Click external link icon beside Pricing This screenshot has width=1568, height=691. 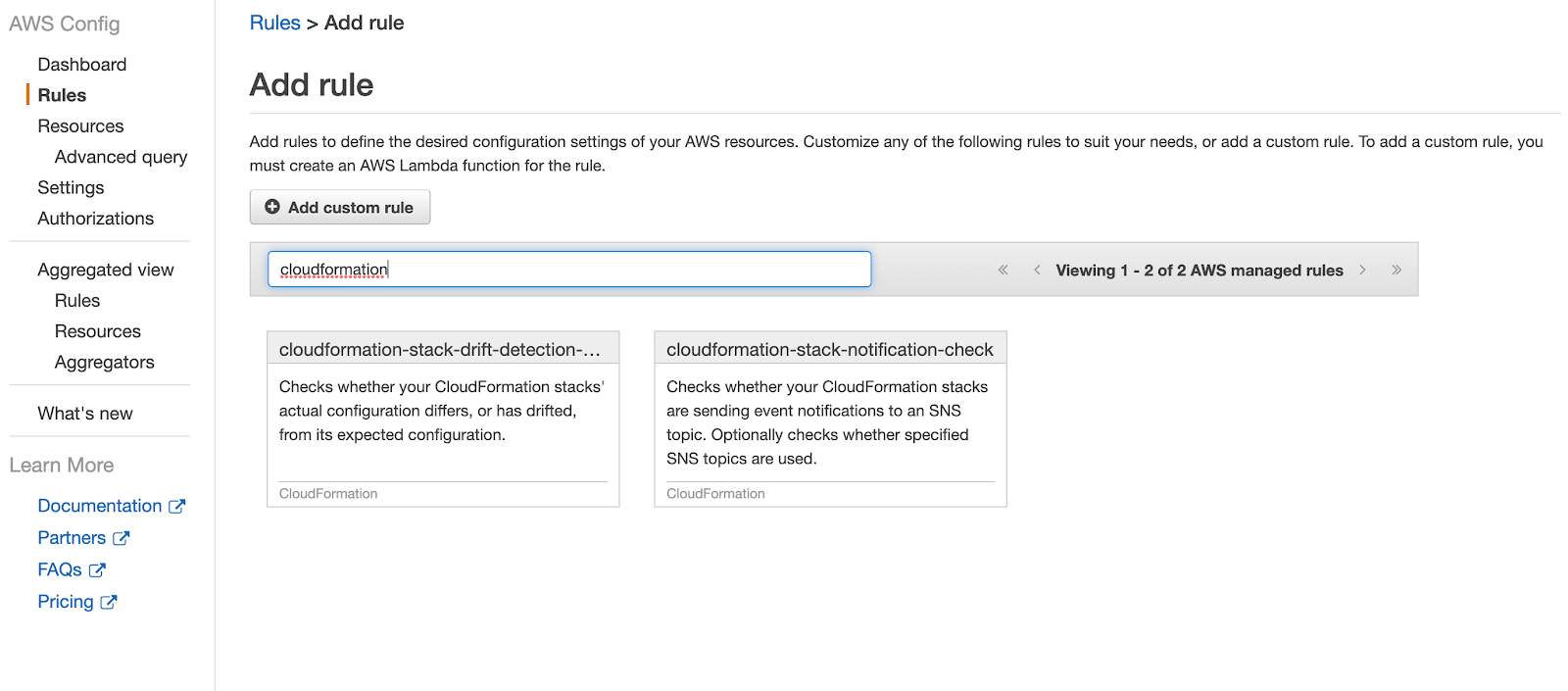[x=109, y=602]
